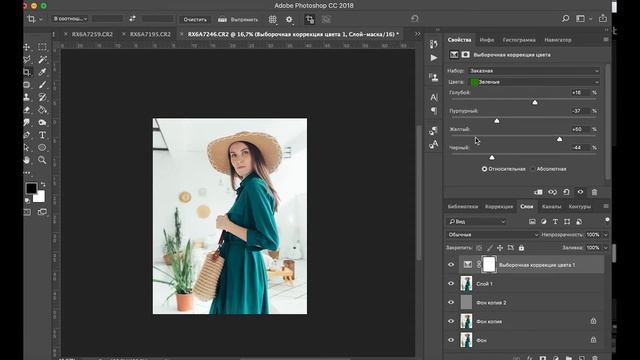Expand the Заливка fill dropdown arrow
This screenshot has width=640, height=360.
(606, 248)
